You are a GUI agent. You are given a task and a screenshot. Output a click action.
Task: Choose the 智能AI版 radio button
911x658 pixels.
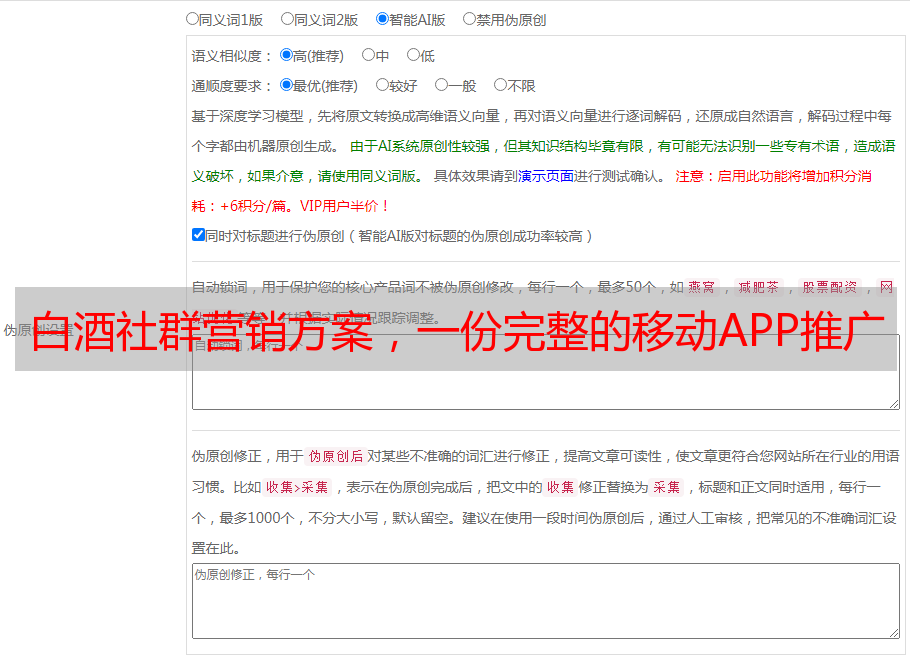(383, 19)
